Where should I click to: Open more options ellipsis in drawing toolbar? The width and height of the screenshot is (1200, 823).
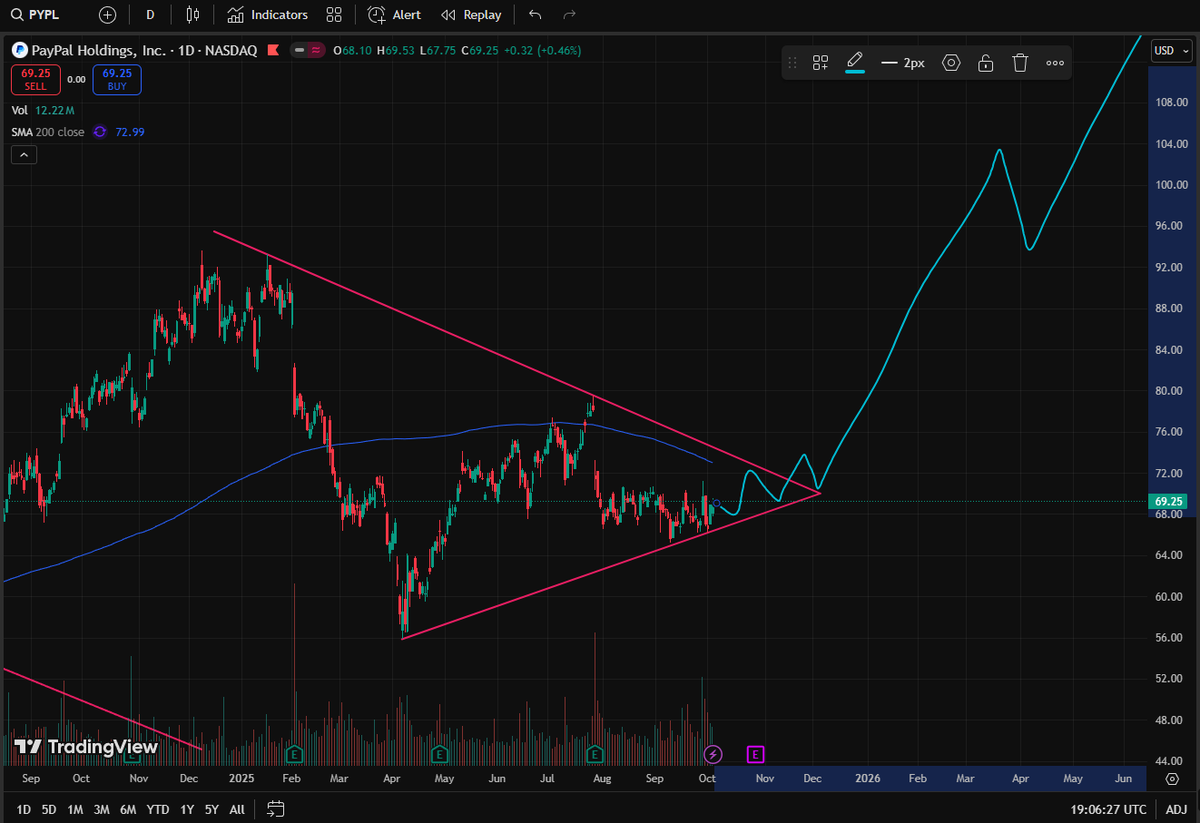1055,63
